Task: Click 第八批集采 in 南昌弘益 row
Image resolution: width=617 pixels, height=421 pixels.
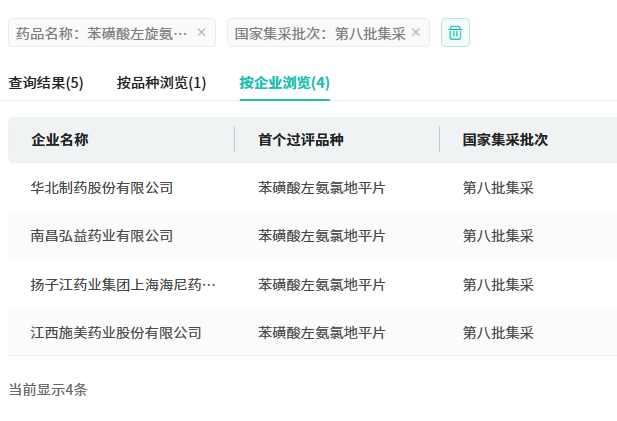Action: [498, 236]
